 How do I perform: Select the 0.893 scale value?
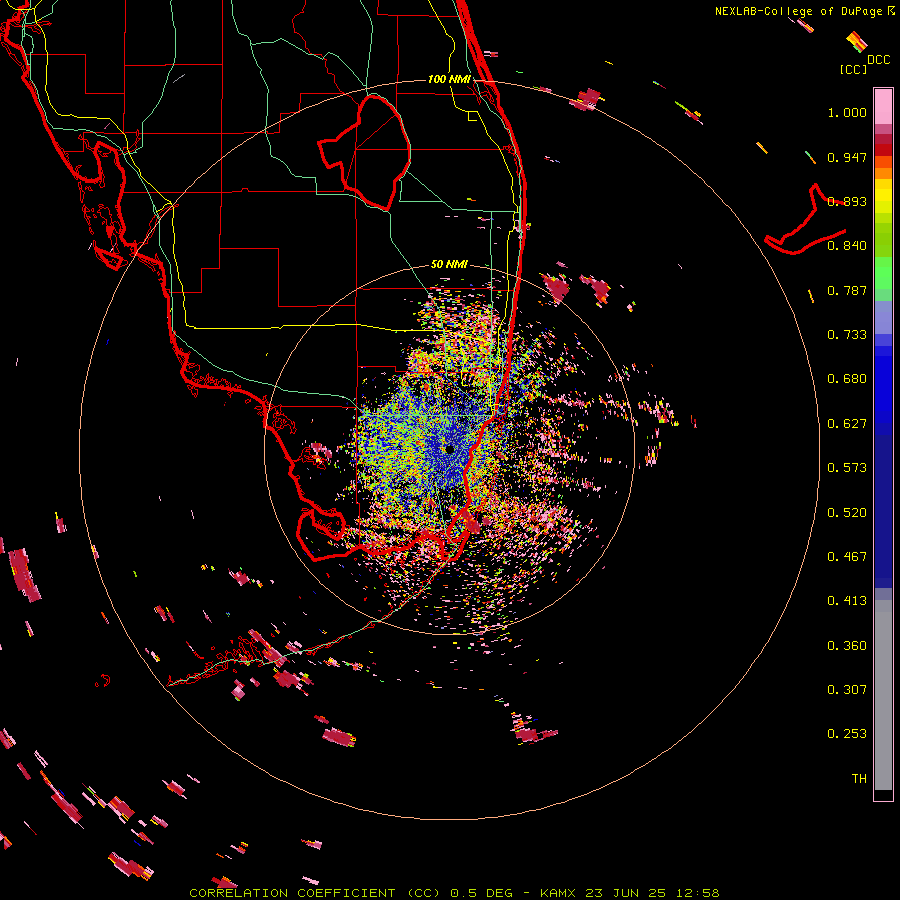click(847, 201)
